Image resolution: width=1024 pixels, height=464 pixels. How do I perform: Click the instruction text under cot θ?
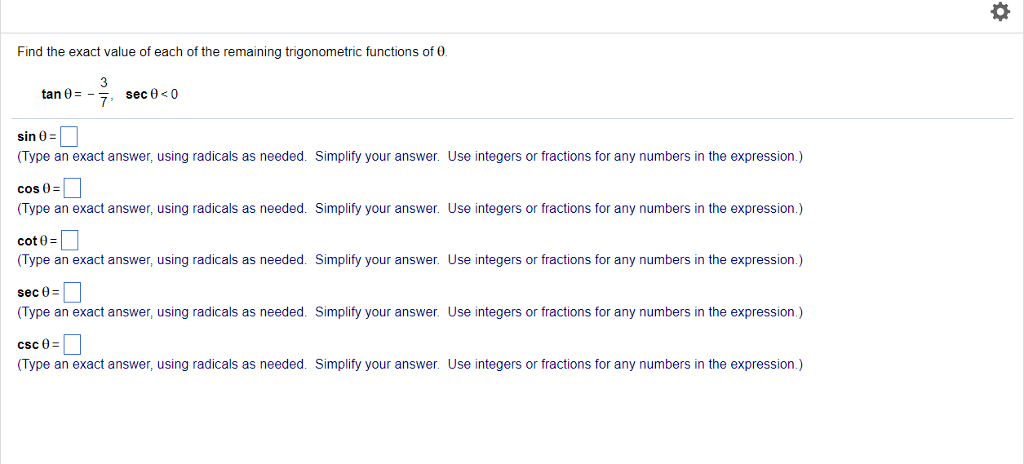[x=409, y=260]
